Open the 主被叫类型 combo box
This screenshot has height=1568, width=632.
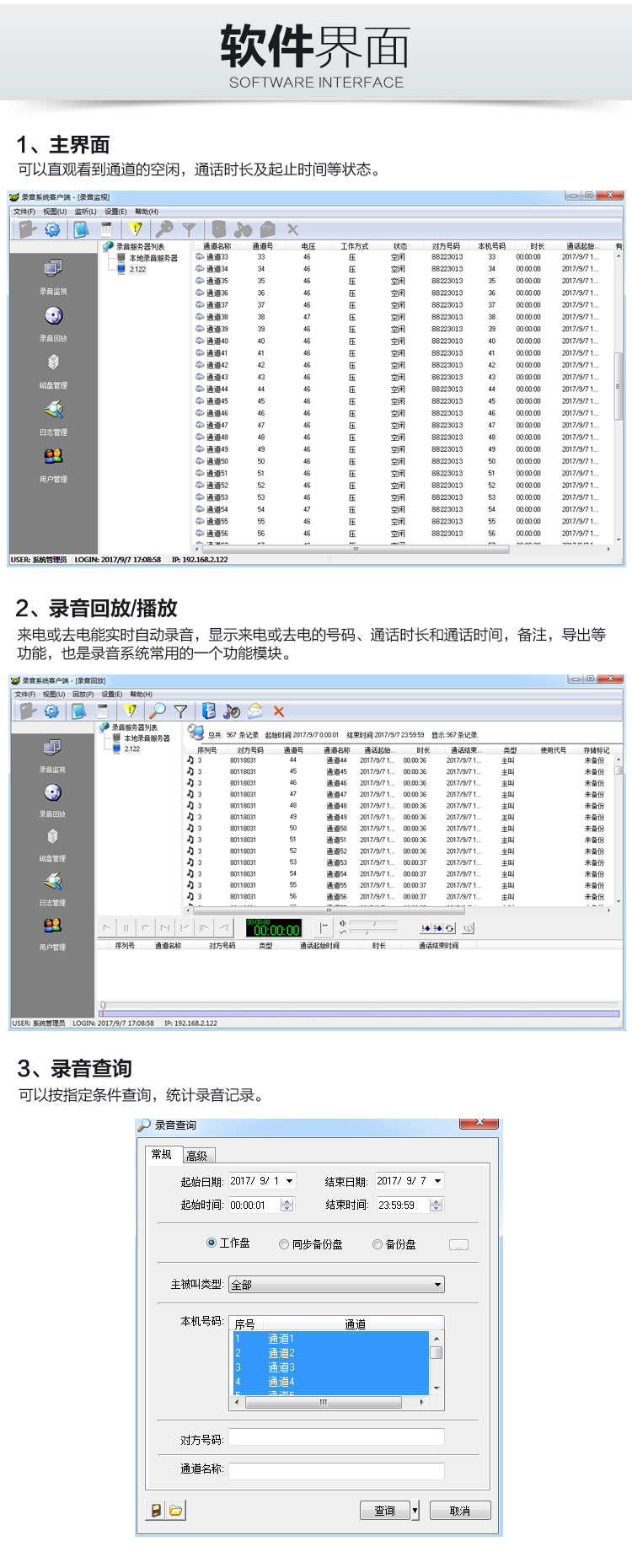coord(336,1285)
